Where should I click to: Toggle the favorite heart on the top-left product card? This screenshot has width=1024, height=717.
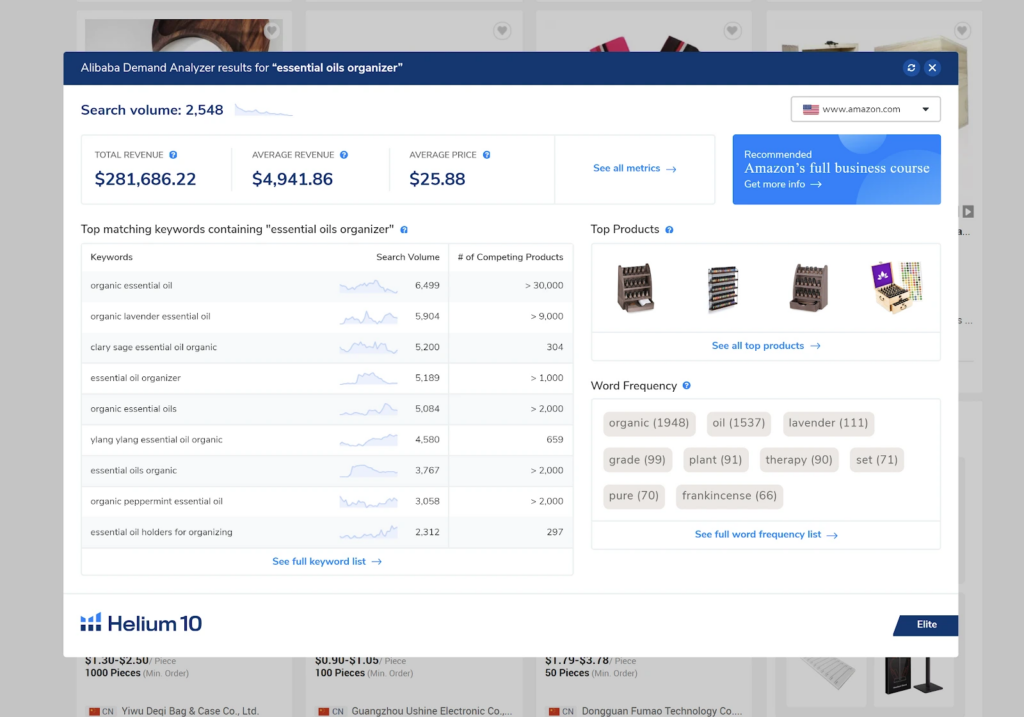point(270,31)
